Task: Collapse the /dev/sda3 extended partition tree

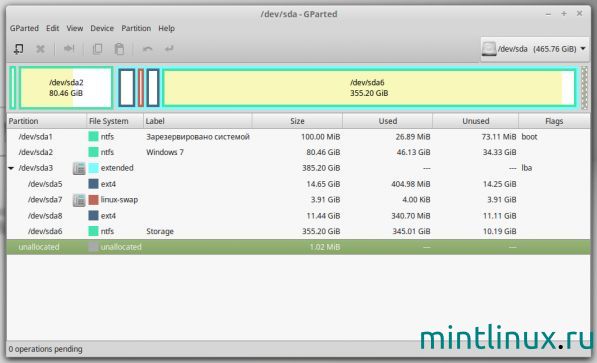Action: tap(11, 168)
